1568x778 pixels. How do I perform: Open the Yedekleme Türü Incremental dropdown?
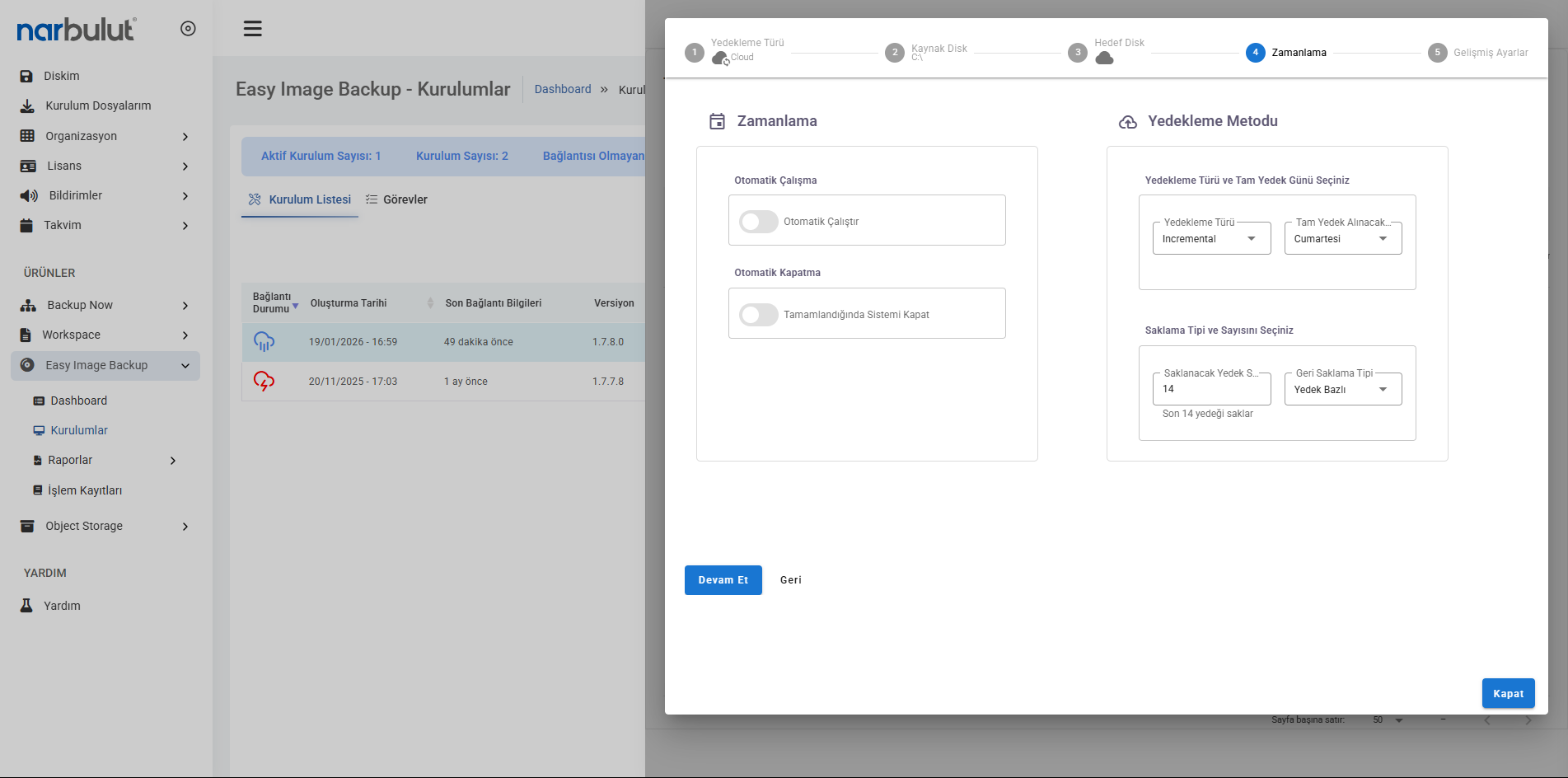1211,239
